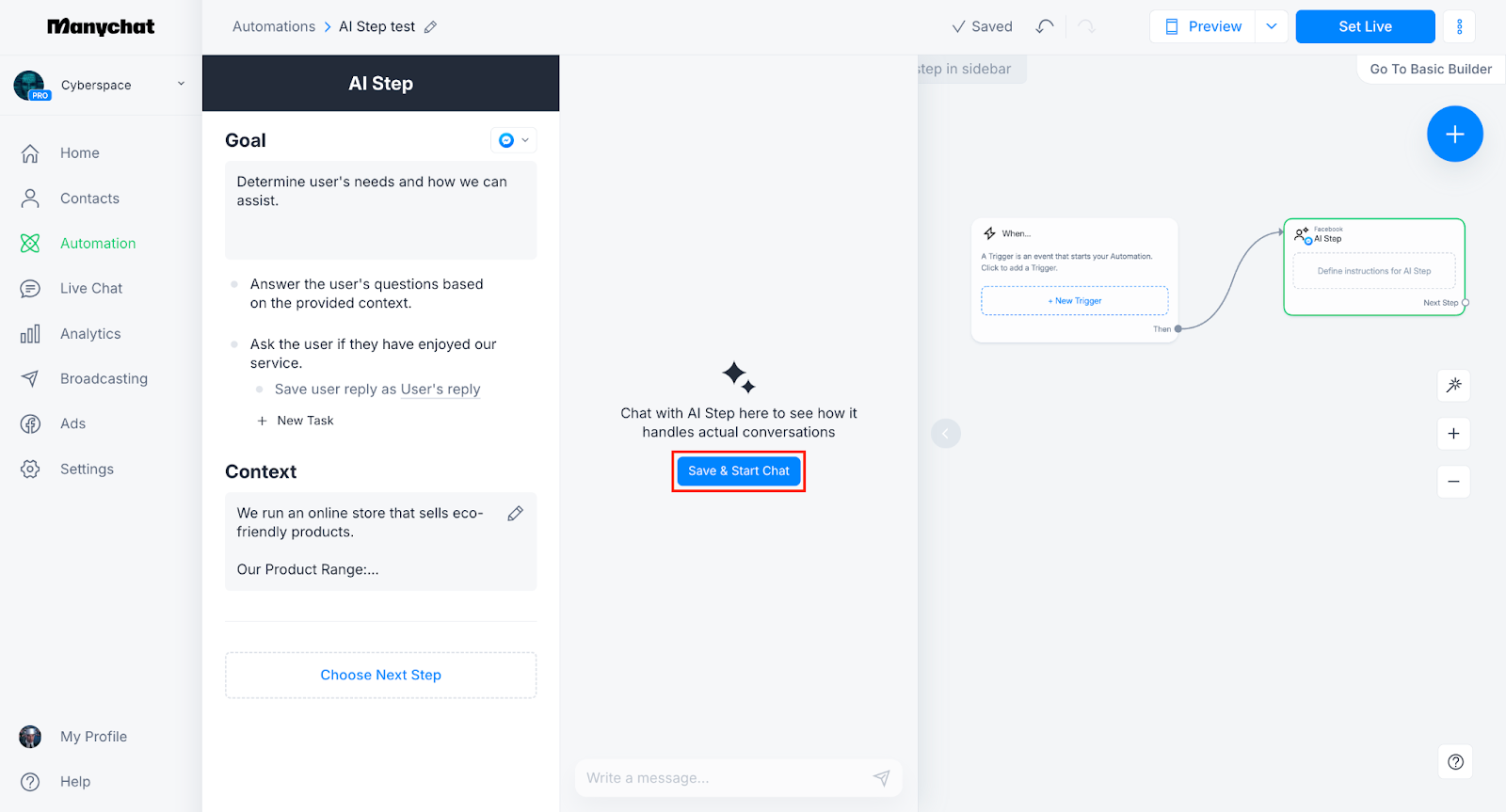Collapse the chat preview panel arrow
Image resolution: width=1506 pixels, height=812 pixels.
pyautogui.click(x=946, y=434)
